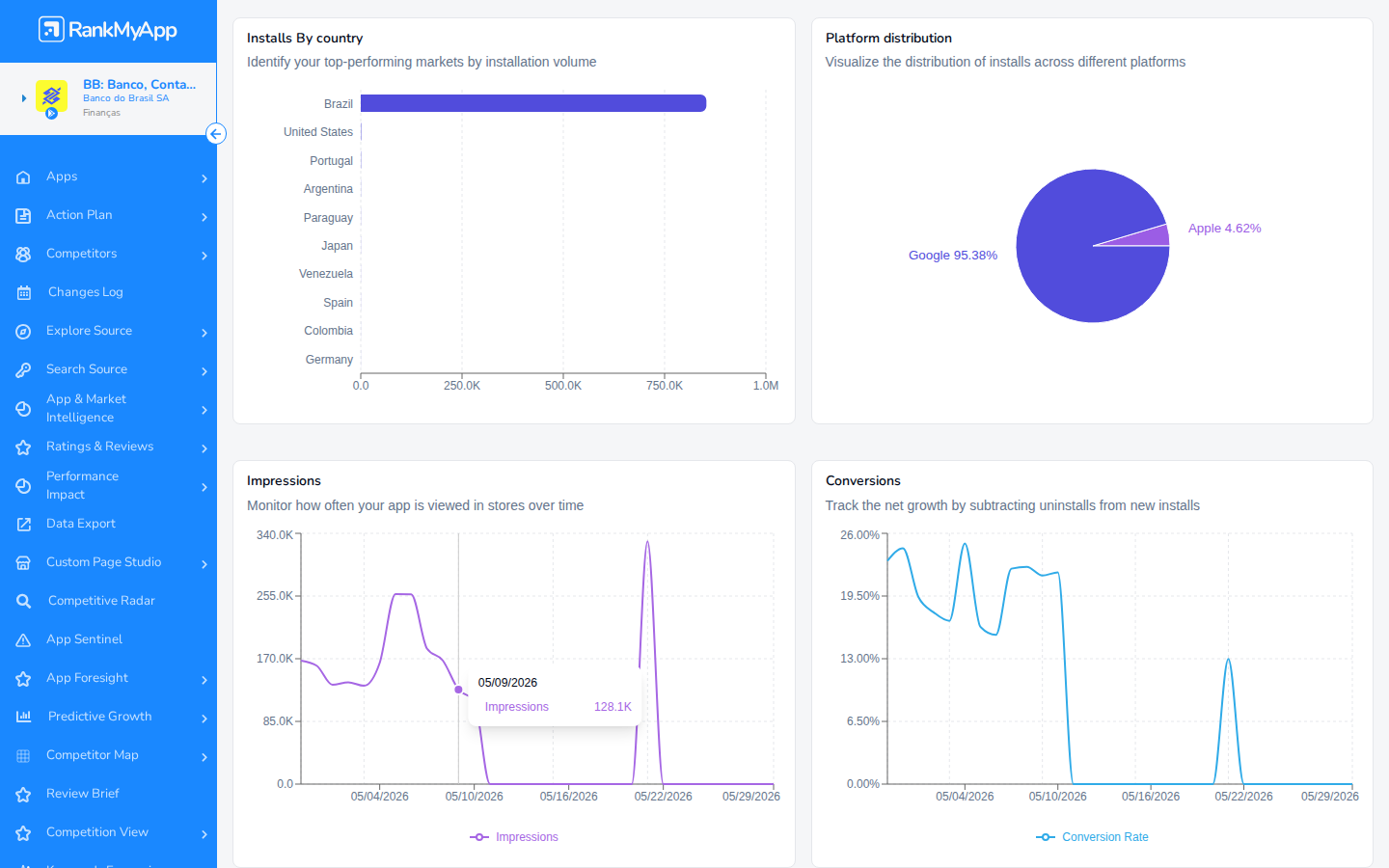
Task: Click the Germany country label
Action: point(329,360)
